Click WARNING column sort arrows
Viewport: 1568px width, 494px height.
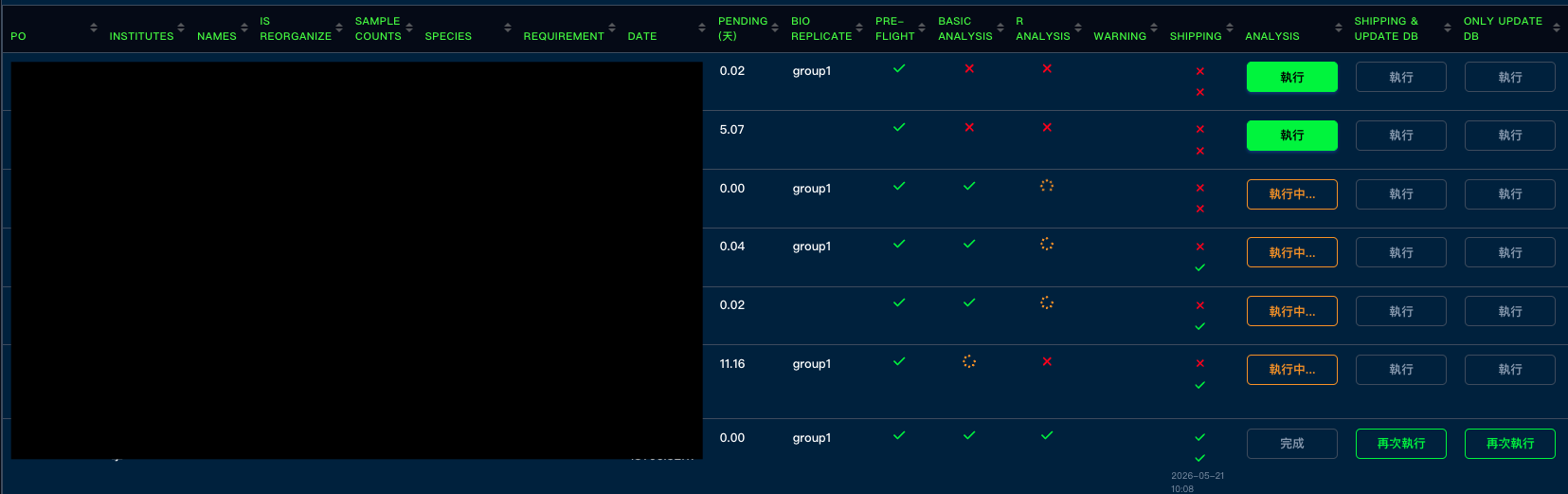(1154, 27)
